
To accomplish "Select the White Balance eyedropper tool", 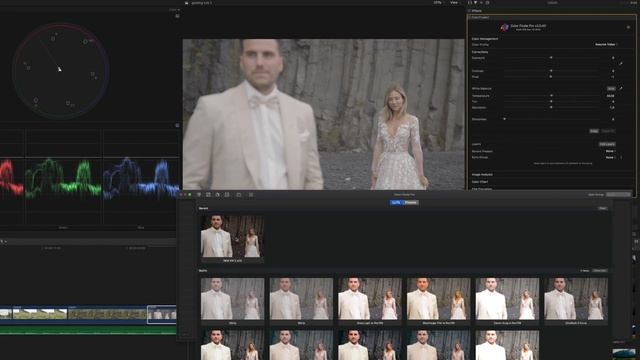I will 621,88.
